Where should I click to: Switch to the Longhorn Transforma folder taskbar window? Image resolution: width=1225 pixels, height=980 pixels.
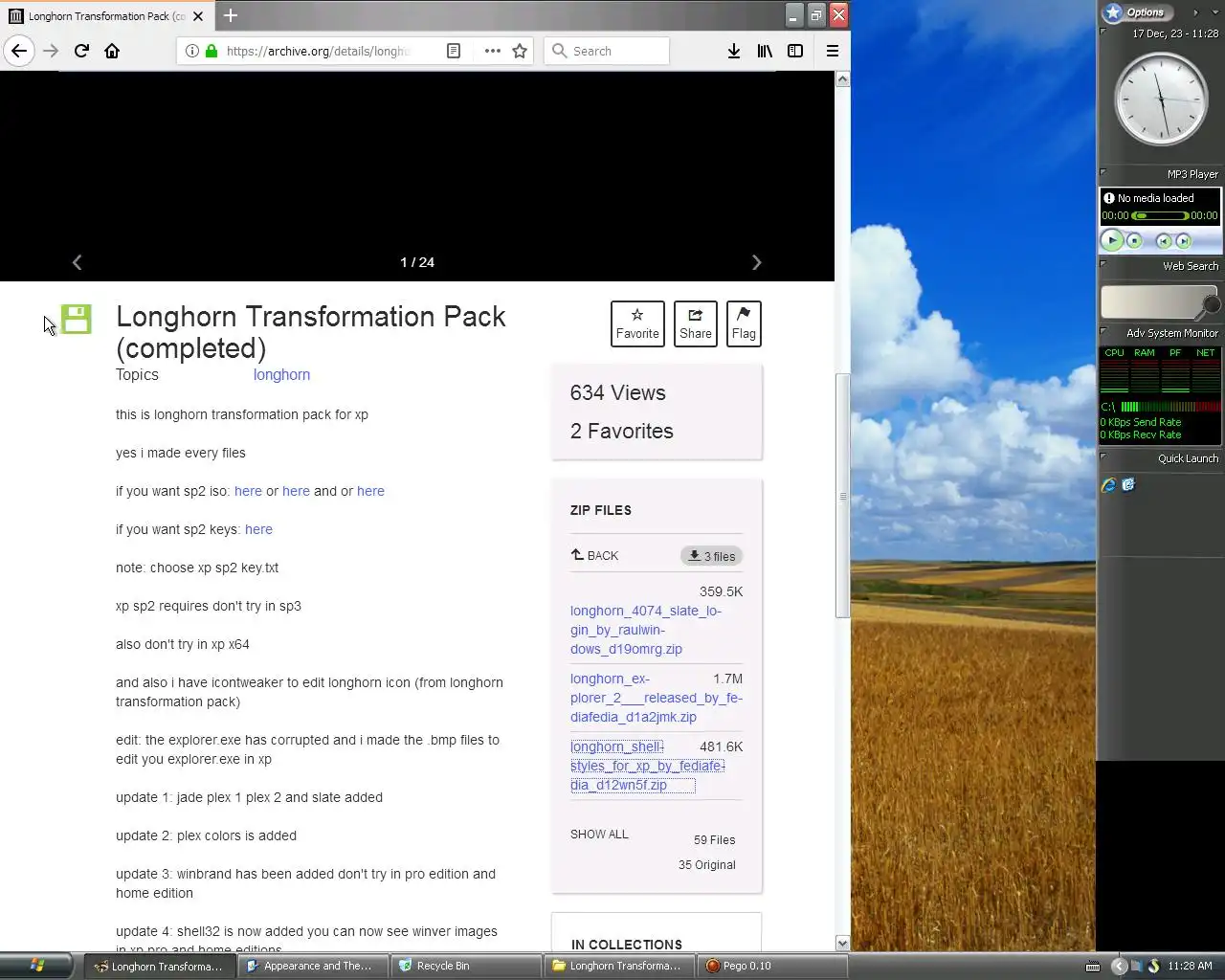pos(620,966)
